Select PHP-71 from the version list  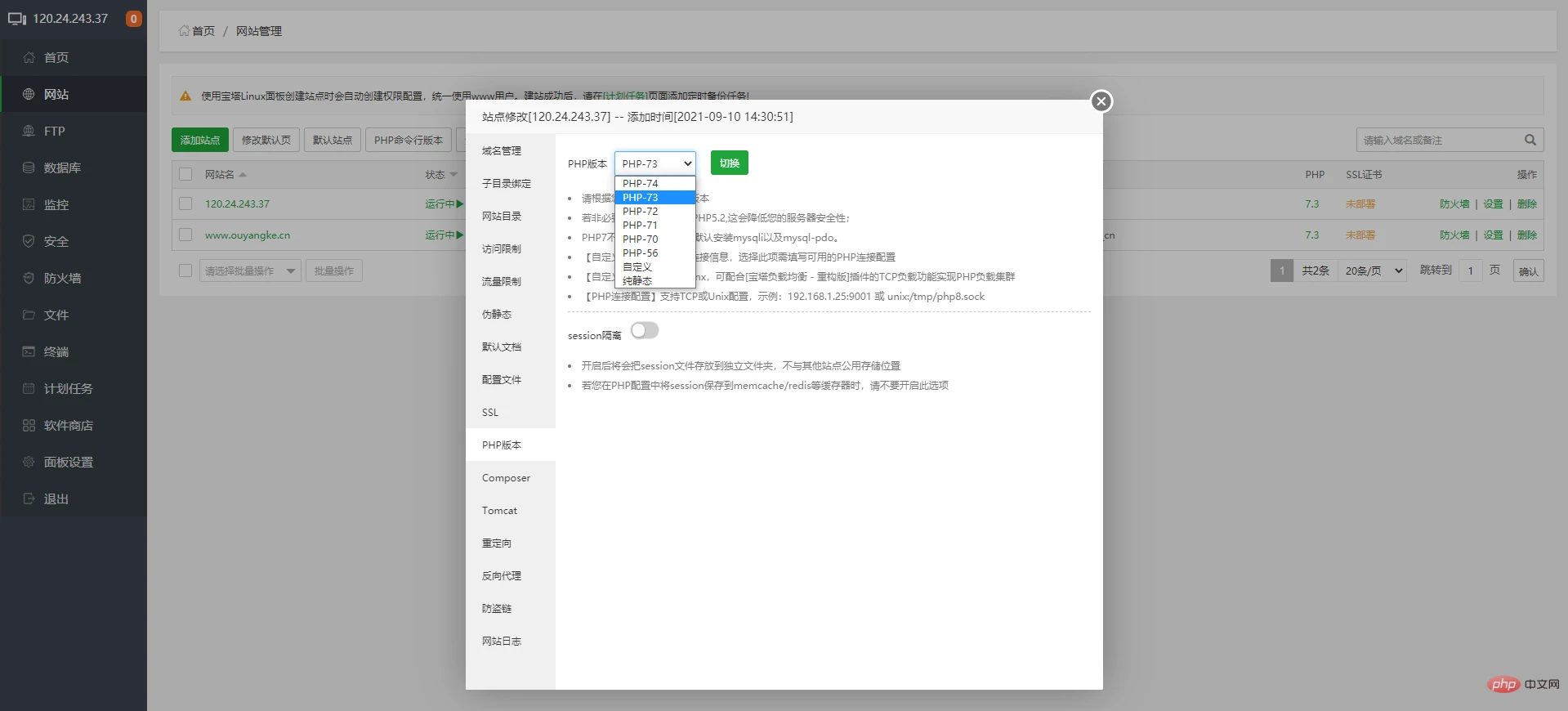(x=655, y=225)
